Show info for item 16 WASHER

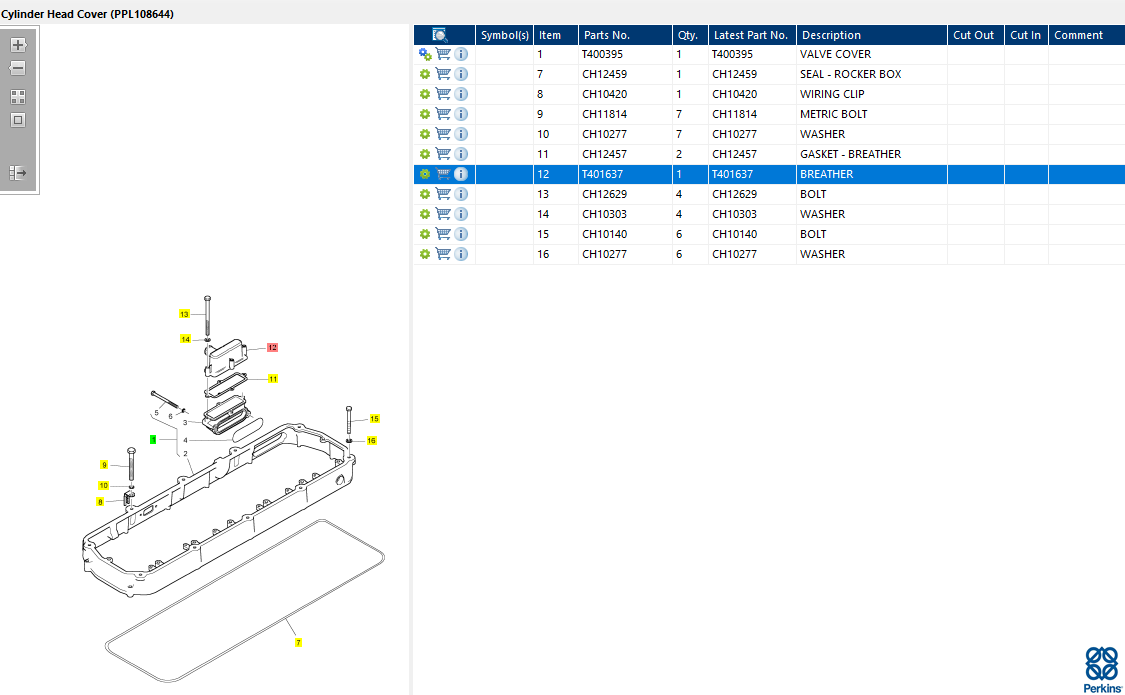(x=461, y=255)
